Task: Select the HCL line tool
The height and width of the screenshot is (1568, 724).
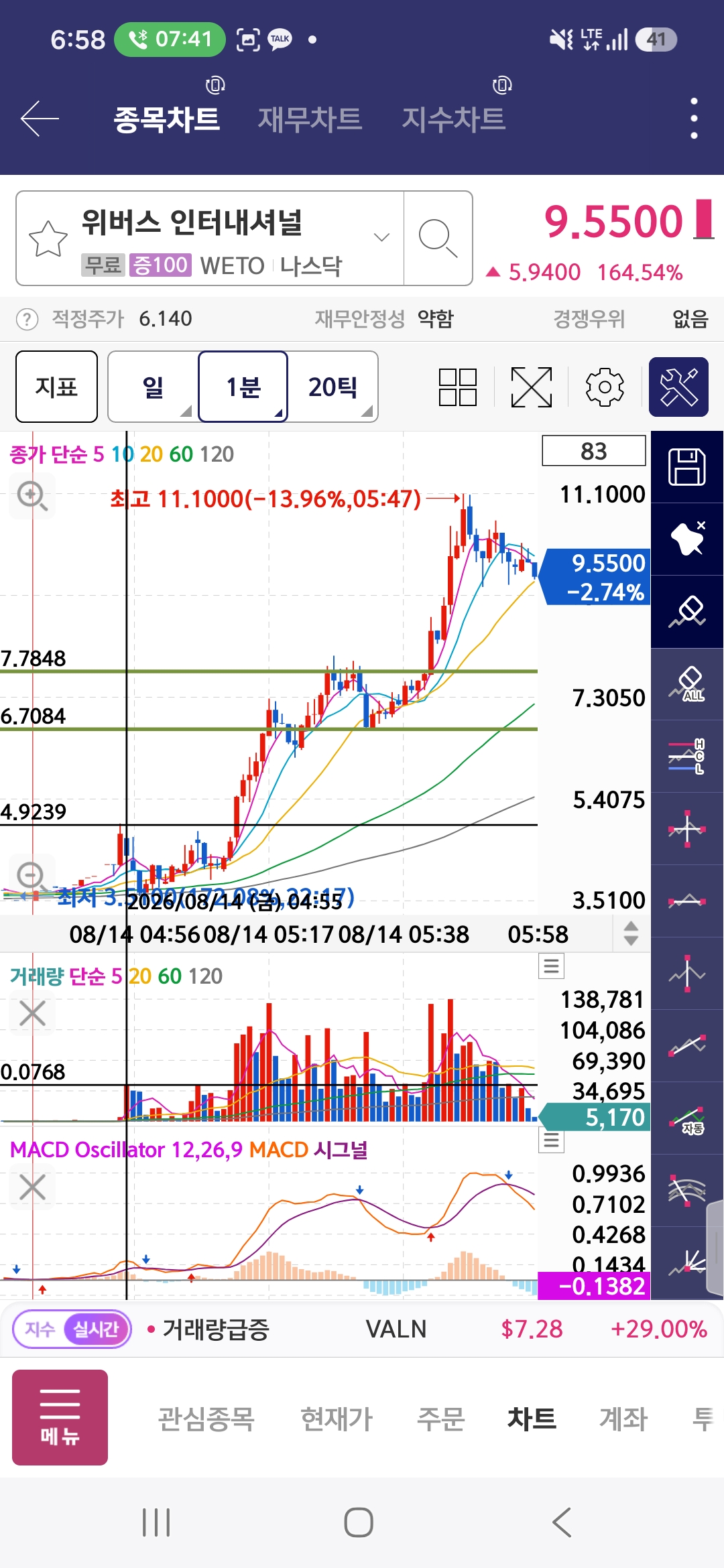Action: click(x=687, y=757)
